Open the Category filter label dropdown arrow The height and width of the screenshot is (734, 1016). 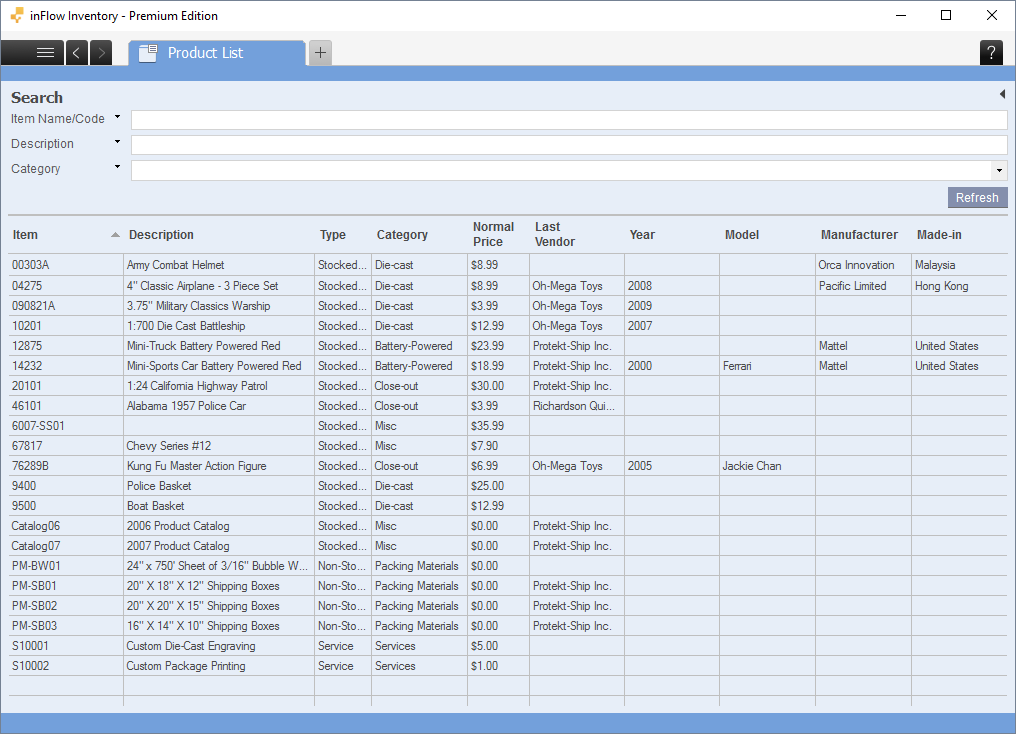pos(117,166)
